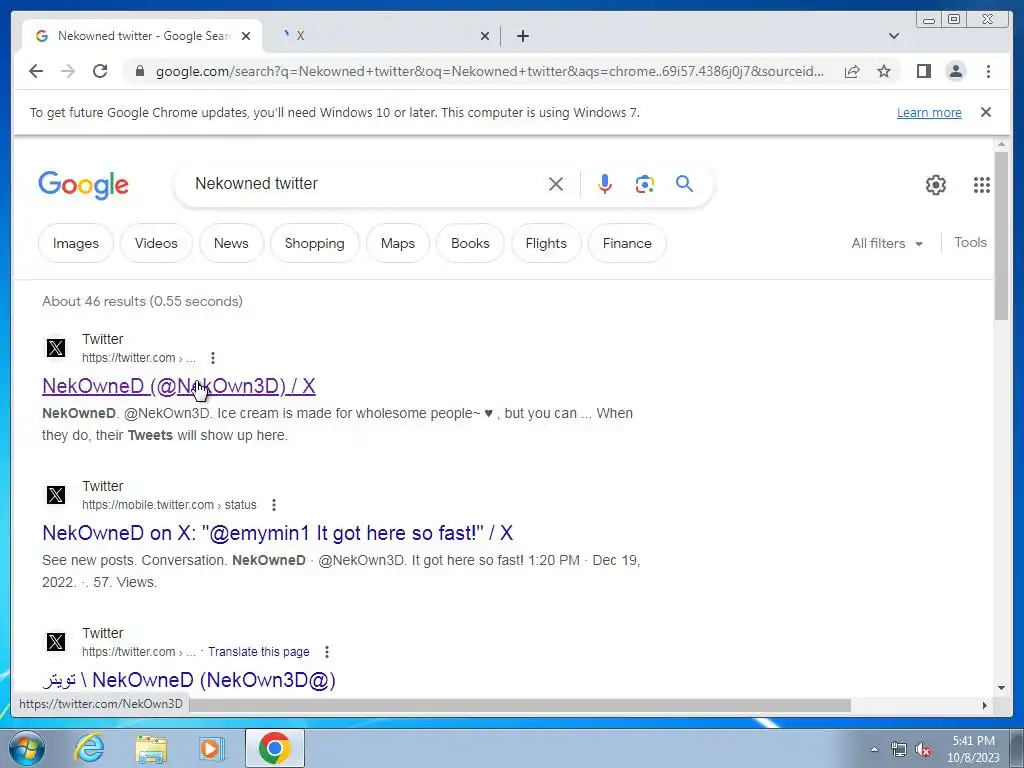Filter results by Flights
This screenshot has width=1024, height=768.
(546, 244)
